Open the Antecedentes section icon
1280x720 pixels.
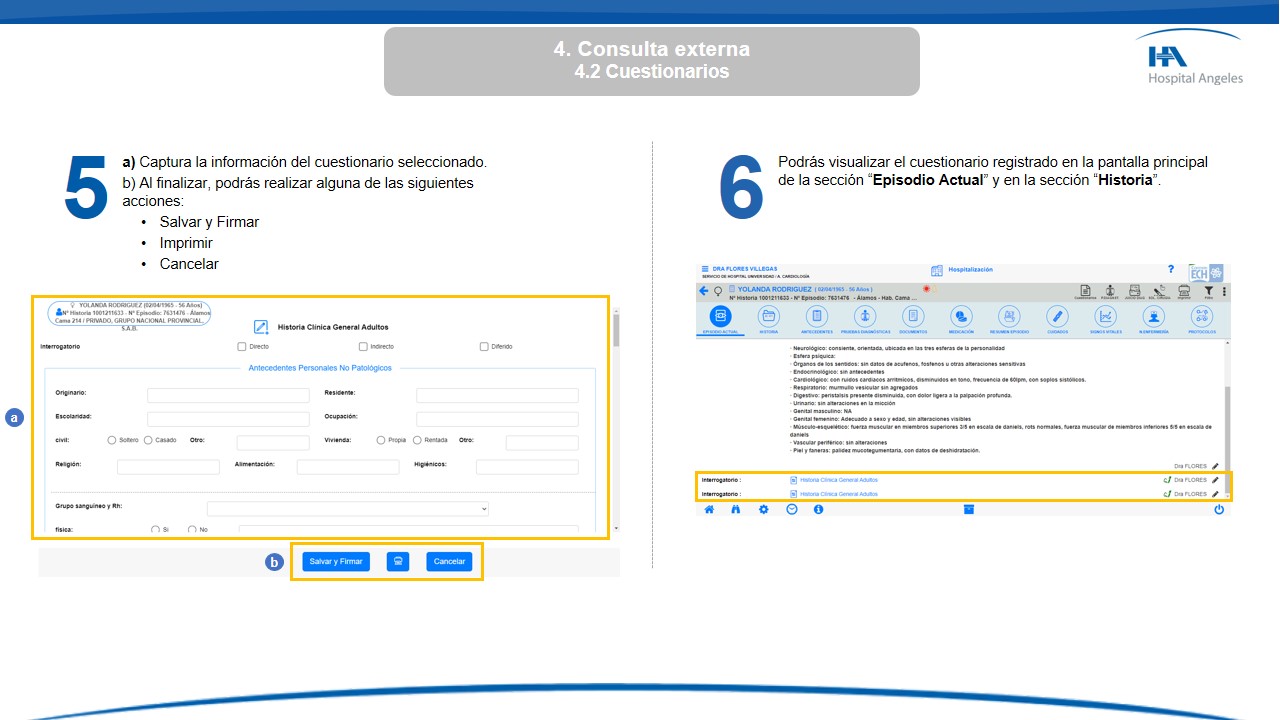coord(817,317)
